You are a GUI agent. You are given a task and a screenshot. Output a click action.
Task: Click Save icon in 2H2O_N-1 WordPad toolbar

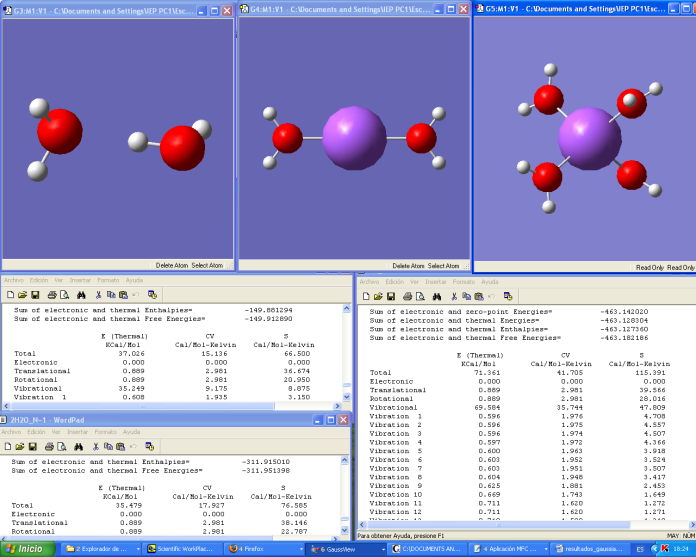[x=35, y=446]
